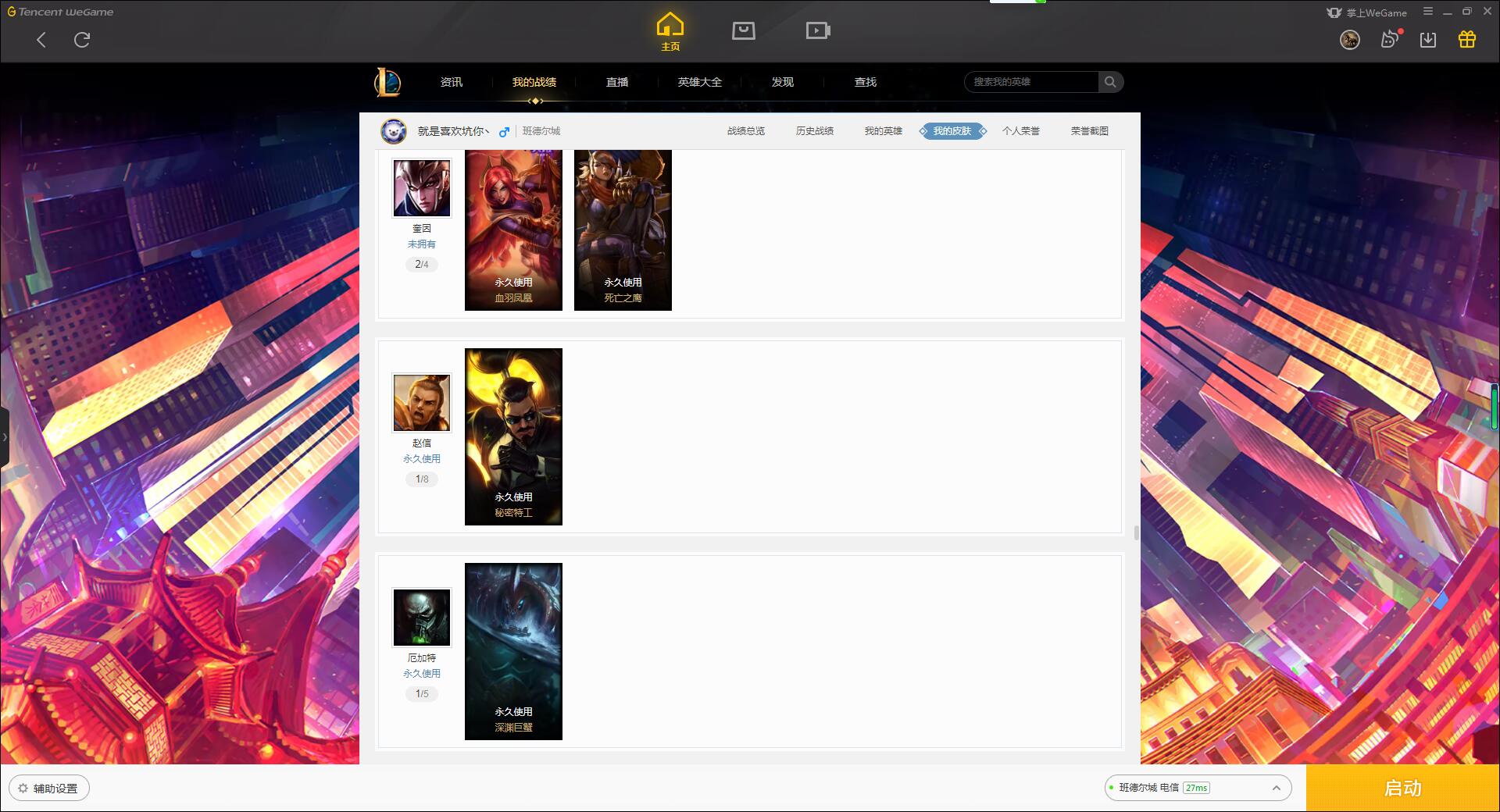Click the search magnifier button
The image size is (1500, 812).
(x=1110, y=82)
